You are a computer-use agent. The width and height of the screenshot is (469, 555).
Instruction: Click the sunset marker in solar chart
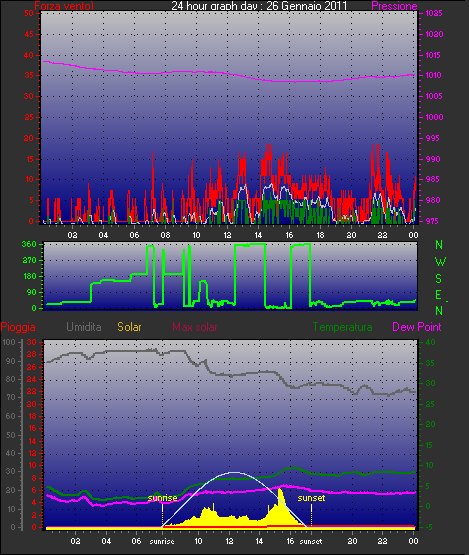[311, 498]
